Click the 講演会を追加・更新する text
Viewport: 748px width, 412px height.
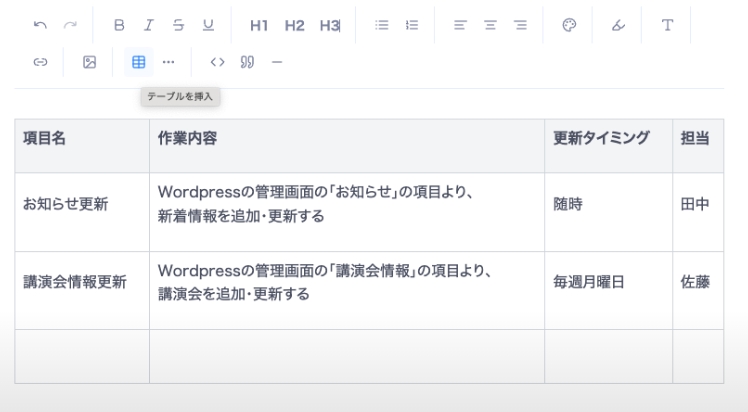pos(234,294)
